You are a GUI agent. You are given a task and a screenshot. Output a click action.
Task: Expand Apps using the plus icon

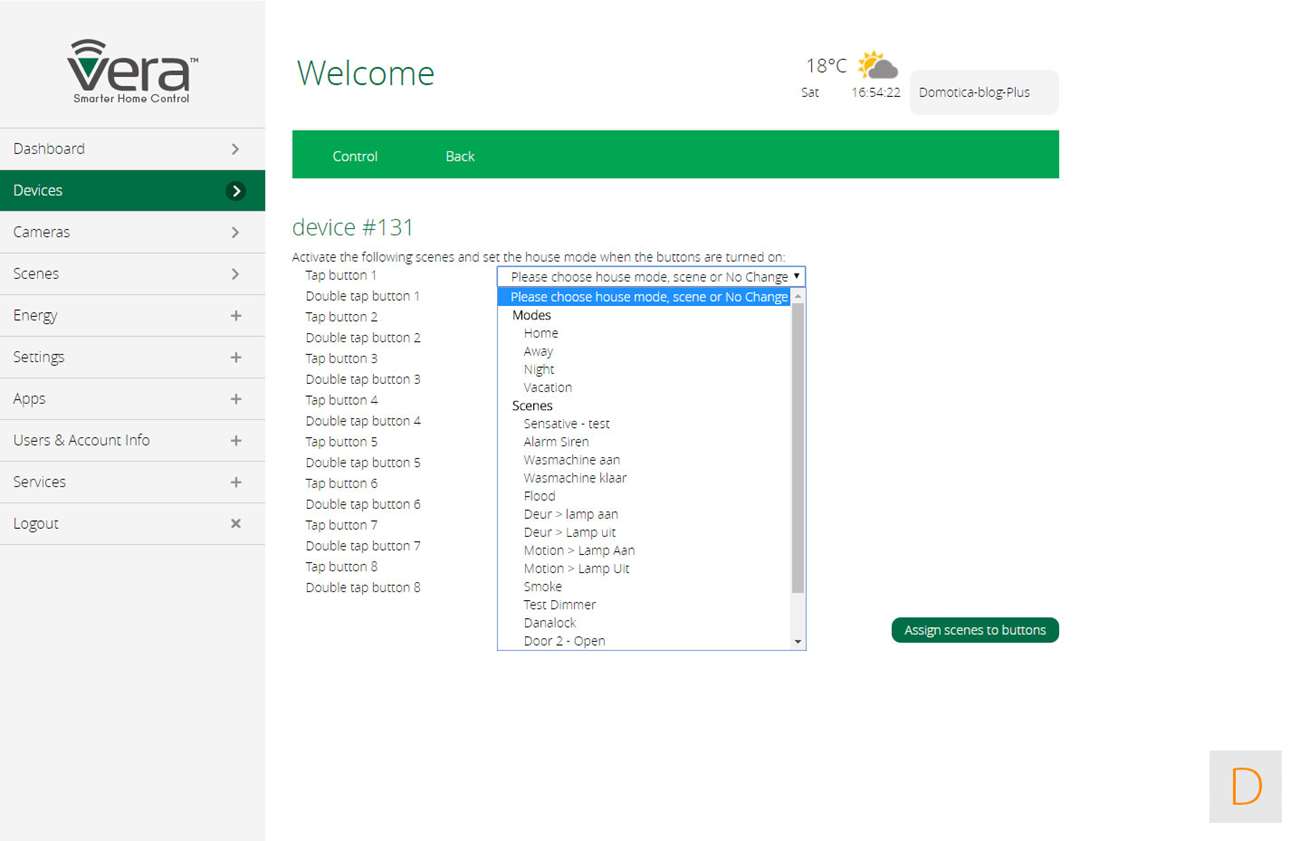coord(236,399)
